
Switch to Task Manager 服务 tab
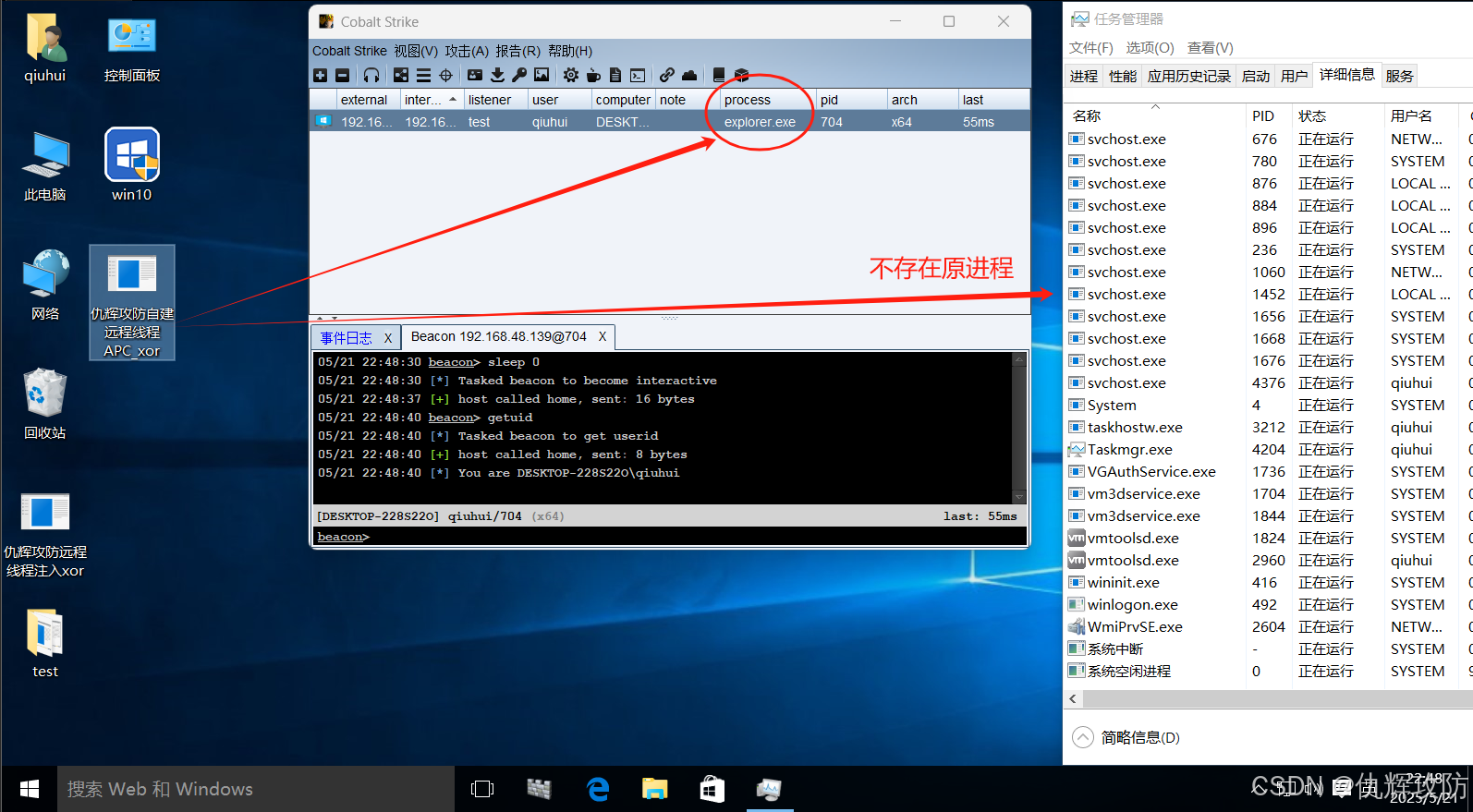pyautogui.click(x=1400, y=77)
